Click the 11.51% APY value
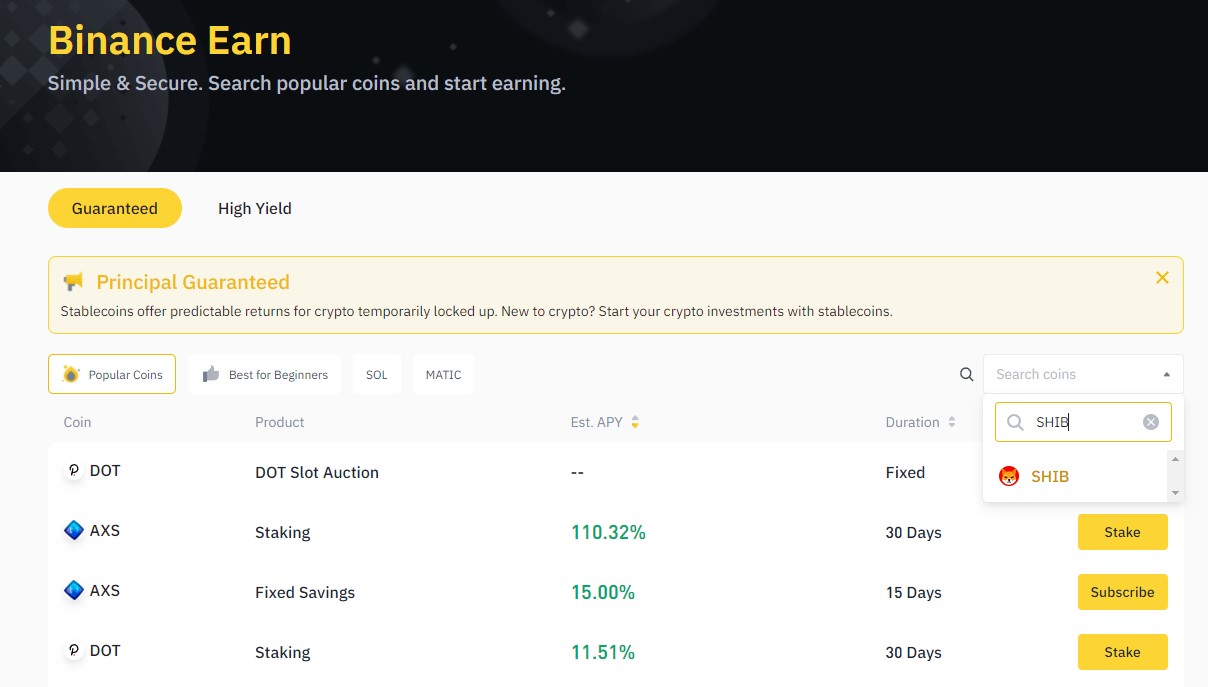 [x=603, y=652]
